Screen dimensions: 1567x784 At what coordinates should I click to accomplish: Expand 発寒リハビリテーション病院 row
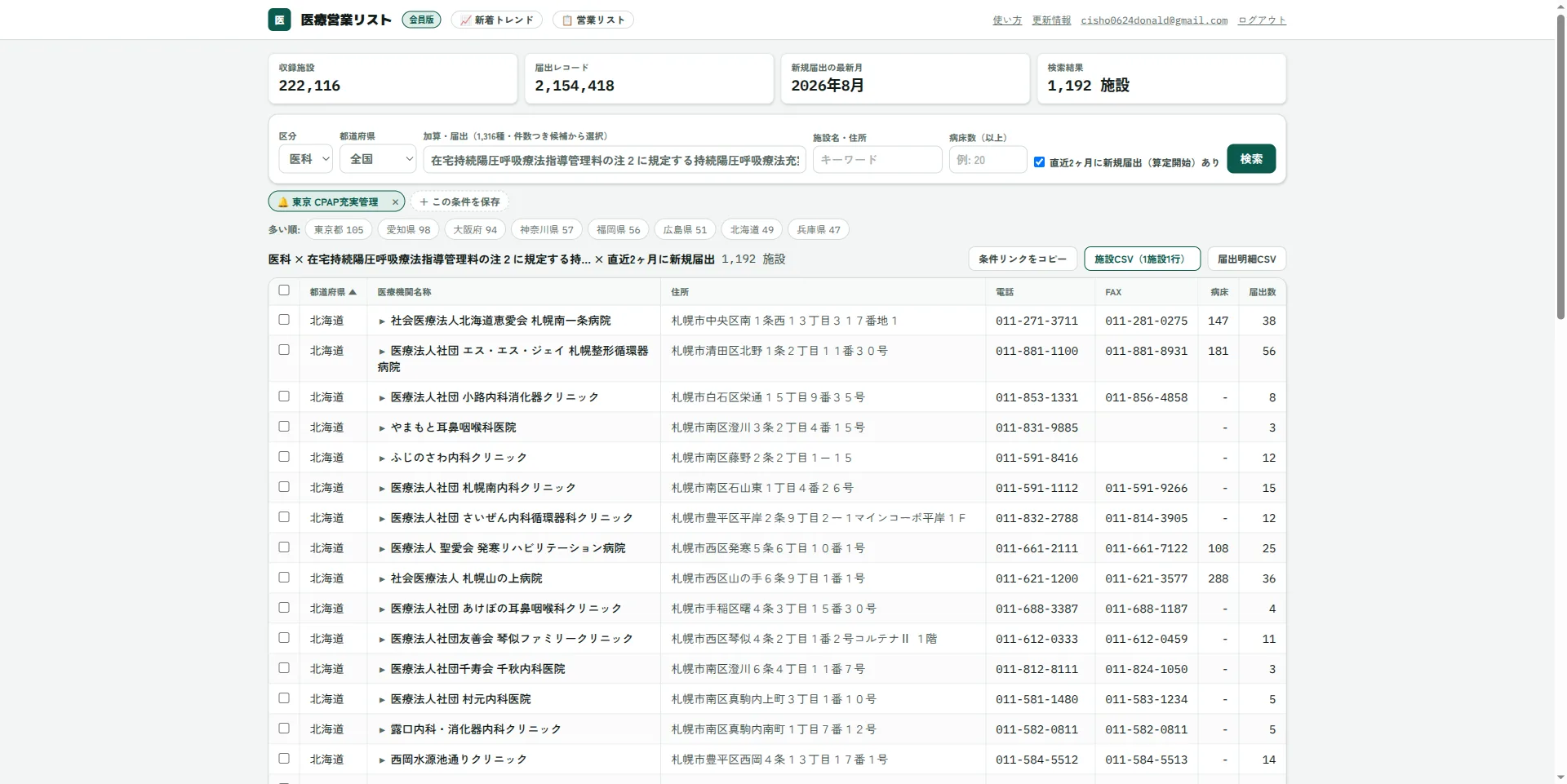click(x=381, y=549)
